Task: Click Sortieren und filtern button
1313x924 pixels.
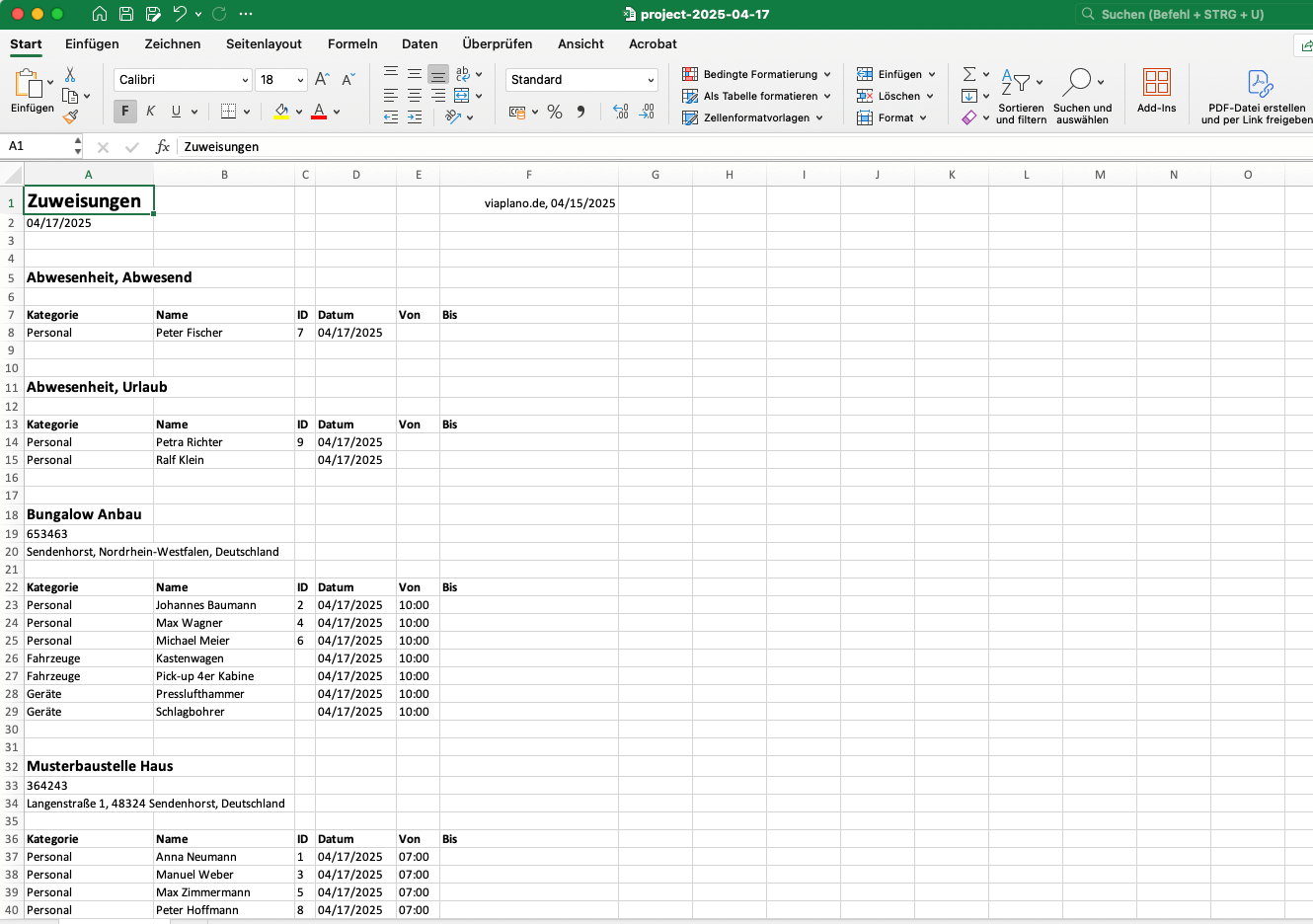Action: 1020,96
